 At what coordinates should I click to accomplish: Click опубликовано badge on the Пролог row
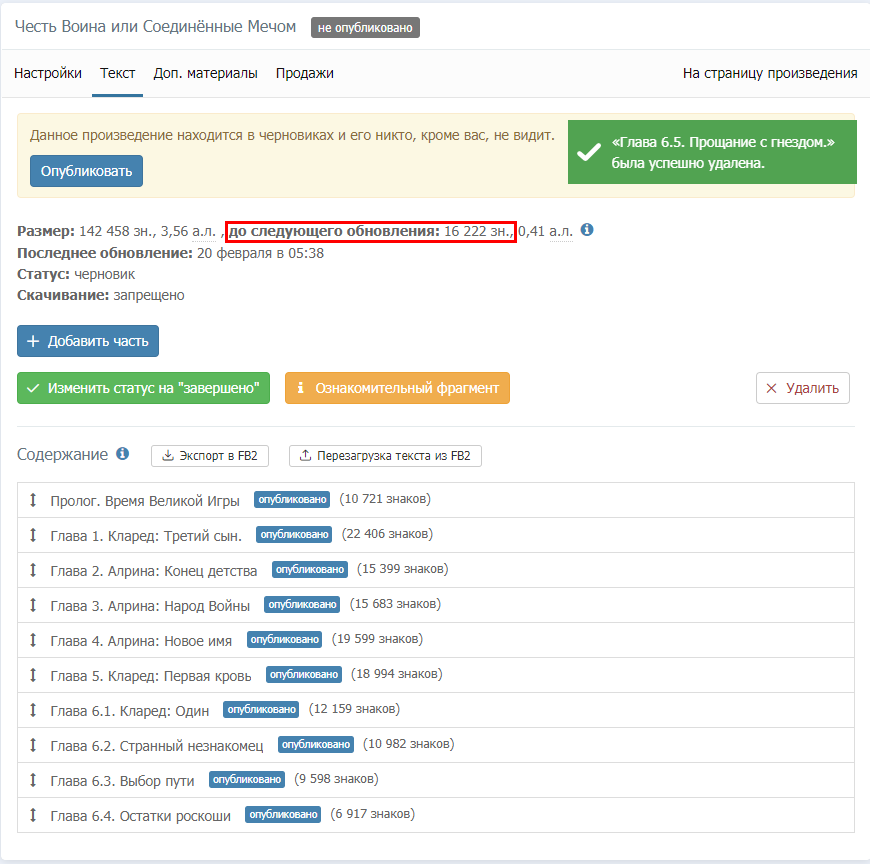click(x=292, y=499)
